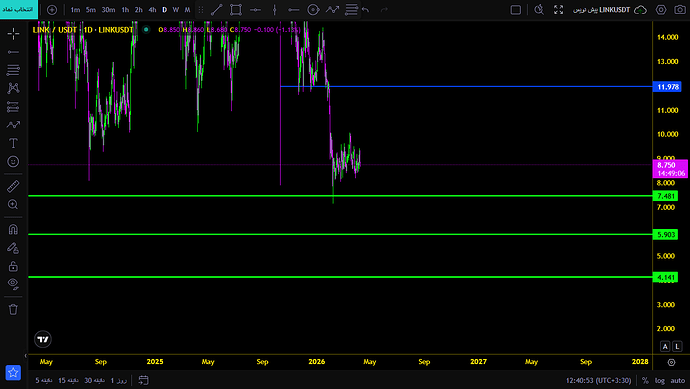Switch to 5m timeframe
The height and width of the screenshot is (389, 690).
91,10
